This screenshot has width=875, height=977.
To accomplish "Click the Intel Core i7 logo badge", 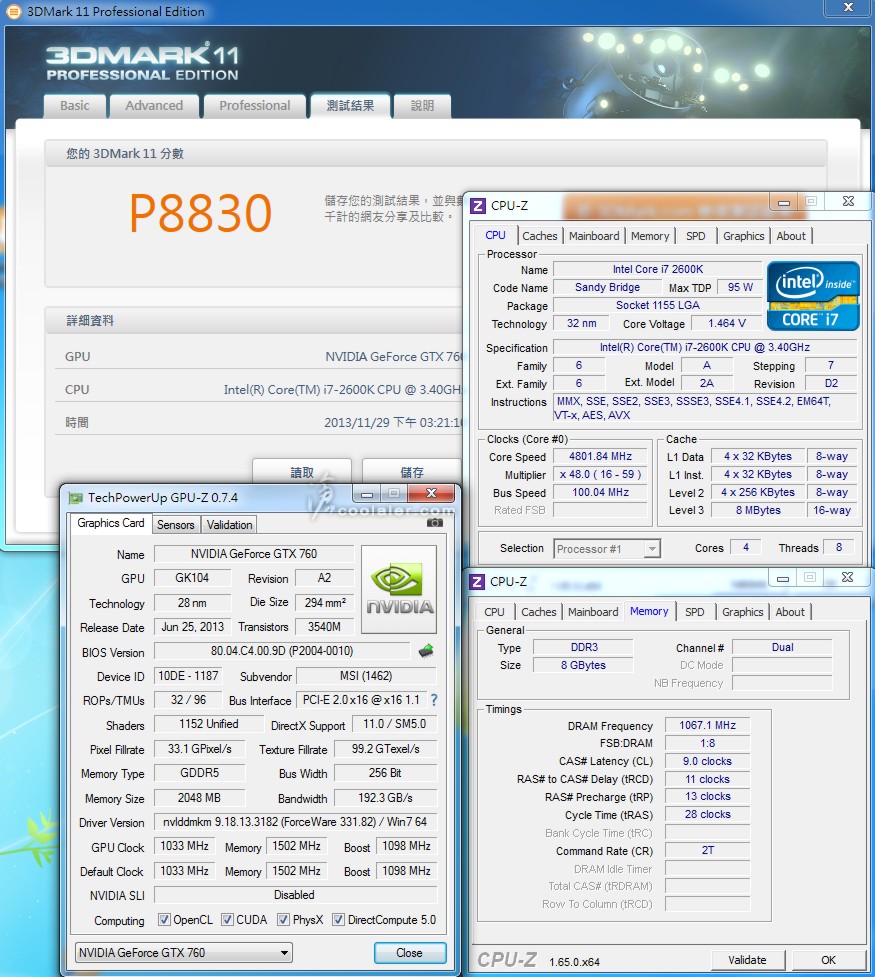I will pyautogui.click(x=813, y=295).
